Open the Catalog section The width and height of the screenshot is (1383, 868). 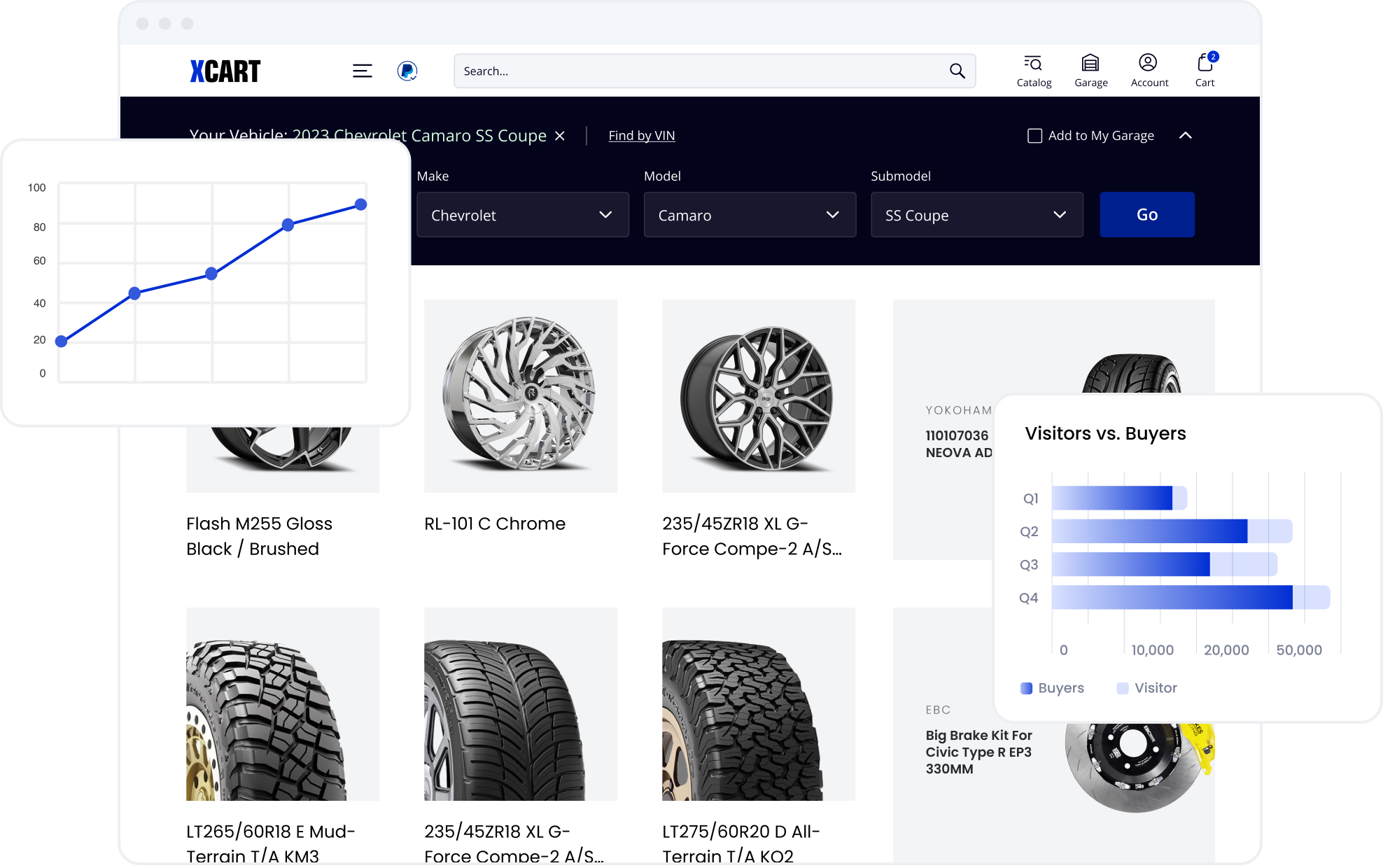[1033, 70]
